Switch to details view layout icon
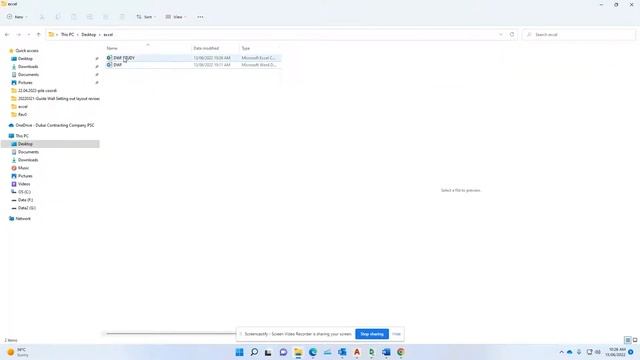Image resolution: width=640 pixels, height=360 pixels. [628, 340]
